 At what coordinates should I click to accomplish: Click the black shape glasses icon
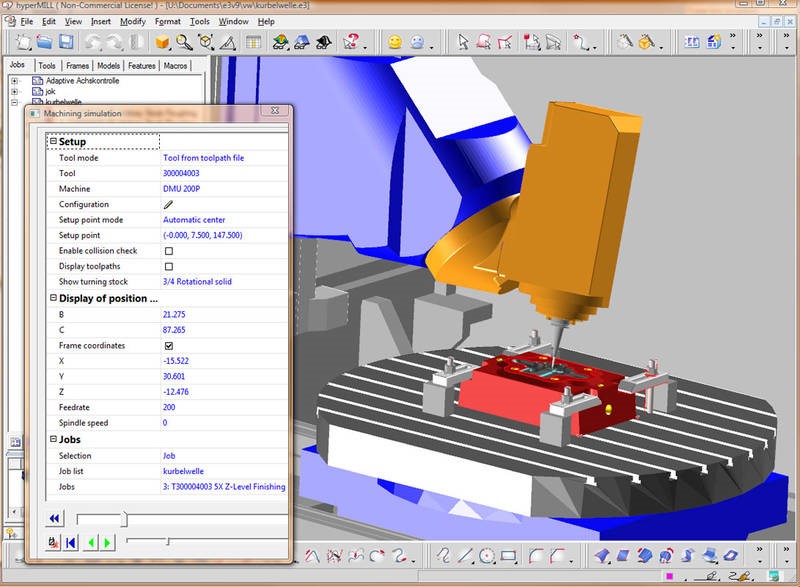pos(323,42)
